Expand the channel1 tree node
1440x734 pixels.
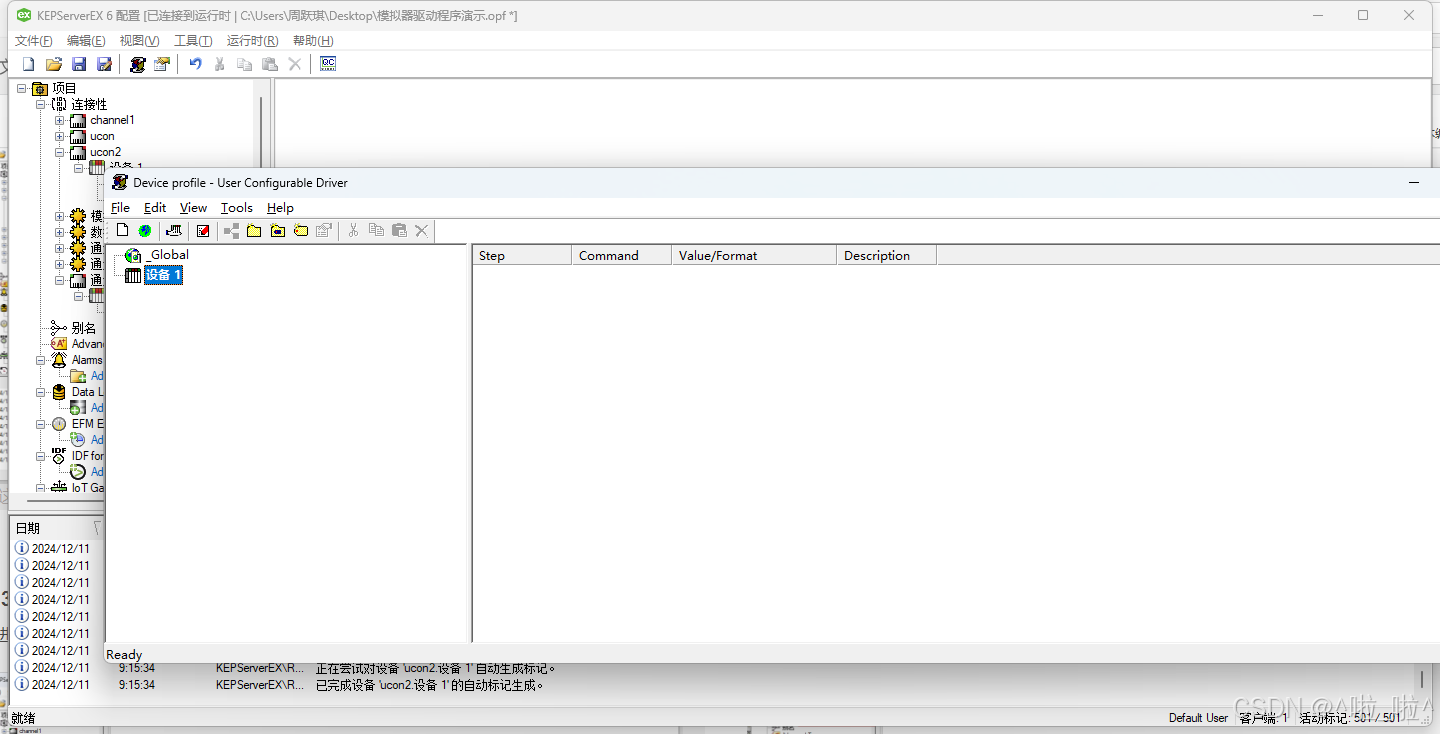58,119
